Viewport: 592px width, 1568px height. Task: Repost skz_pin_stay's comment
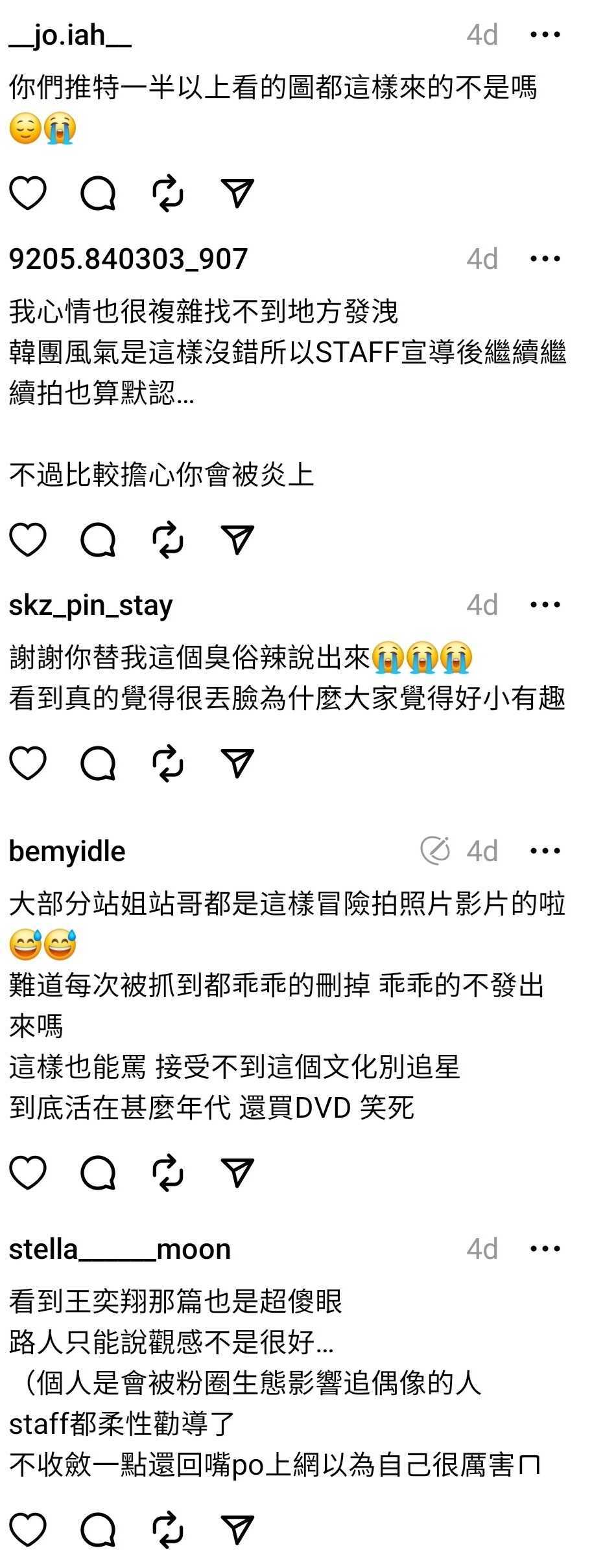point(168,763)
